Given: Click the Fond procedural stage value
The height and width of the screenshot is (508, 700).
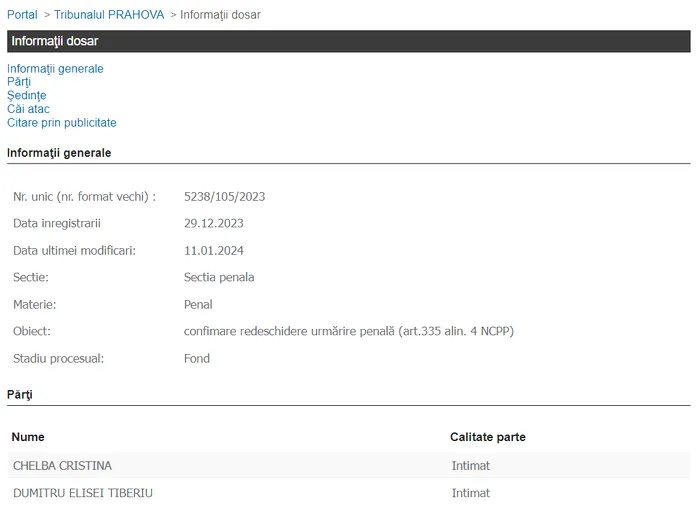Looking at the screenshot, I should (197, 358).
